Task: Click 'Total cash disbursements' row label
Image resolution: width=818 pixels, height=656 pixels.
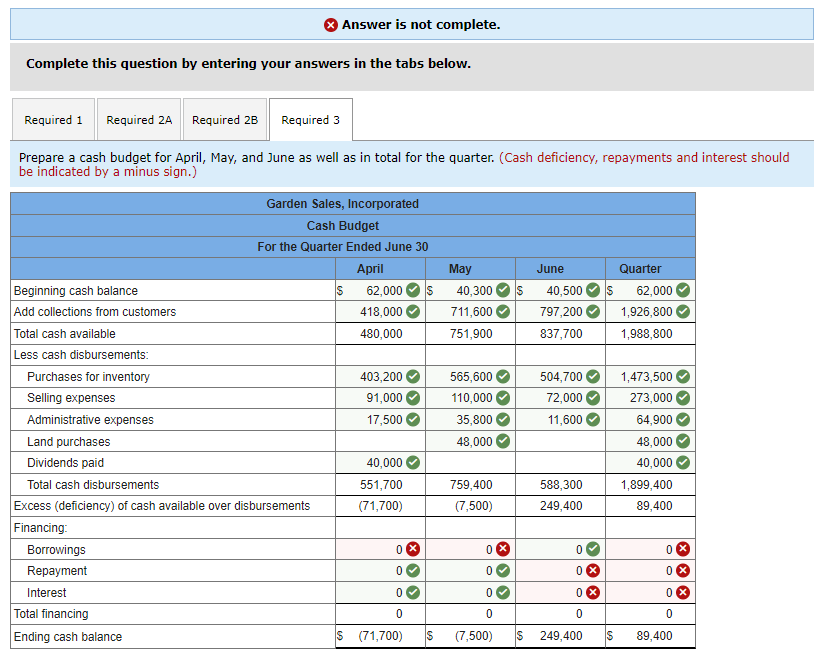Action: pyautogui.click(x=93, y=485)
